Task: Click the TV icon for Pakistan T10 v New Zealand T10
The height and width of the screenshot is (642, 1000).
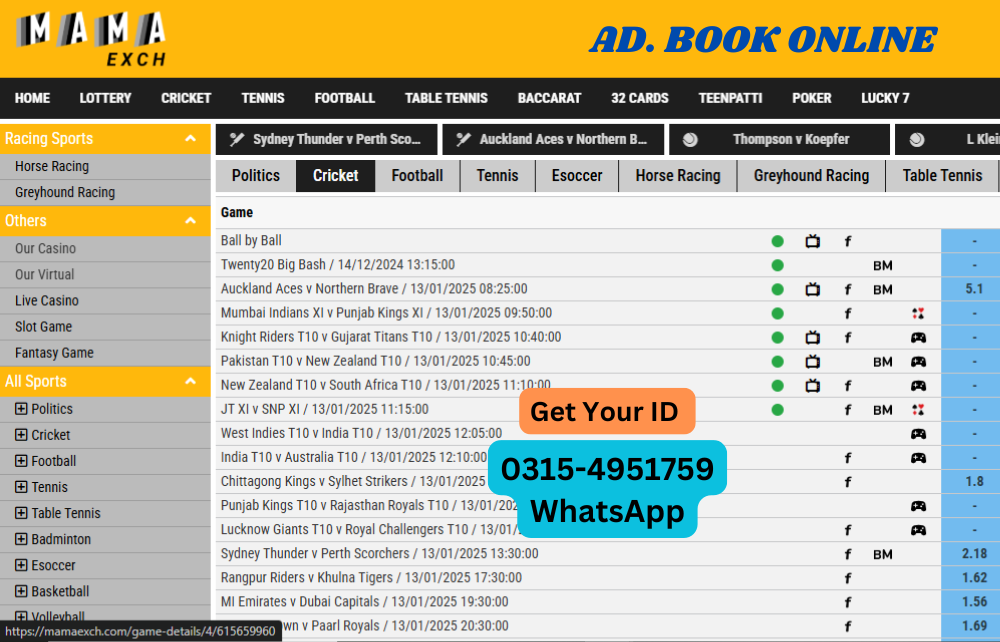Action: coord(812,361)
